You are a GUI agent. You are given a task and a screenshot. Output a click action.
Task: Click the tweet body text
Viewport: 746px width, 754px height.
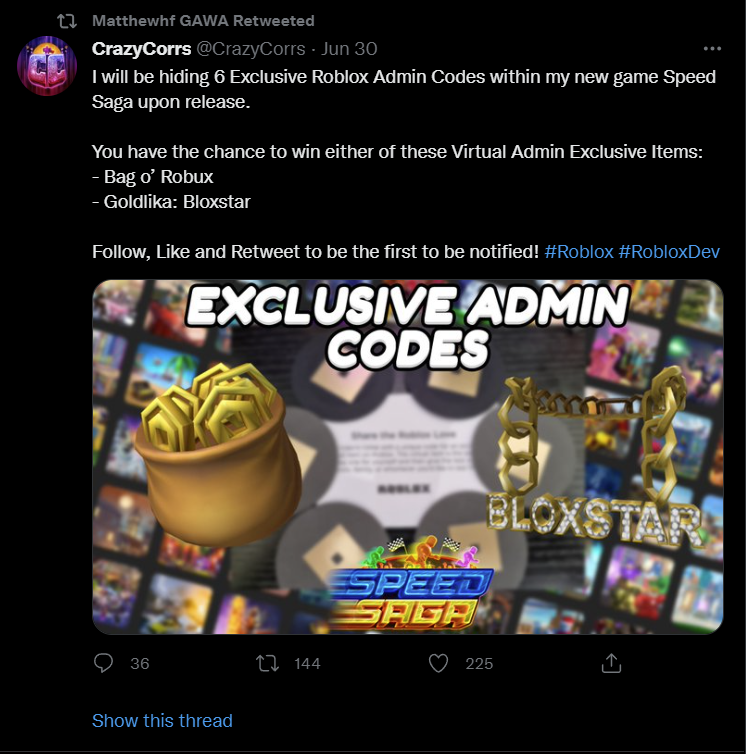[406, 164]
